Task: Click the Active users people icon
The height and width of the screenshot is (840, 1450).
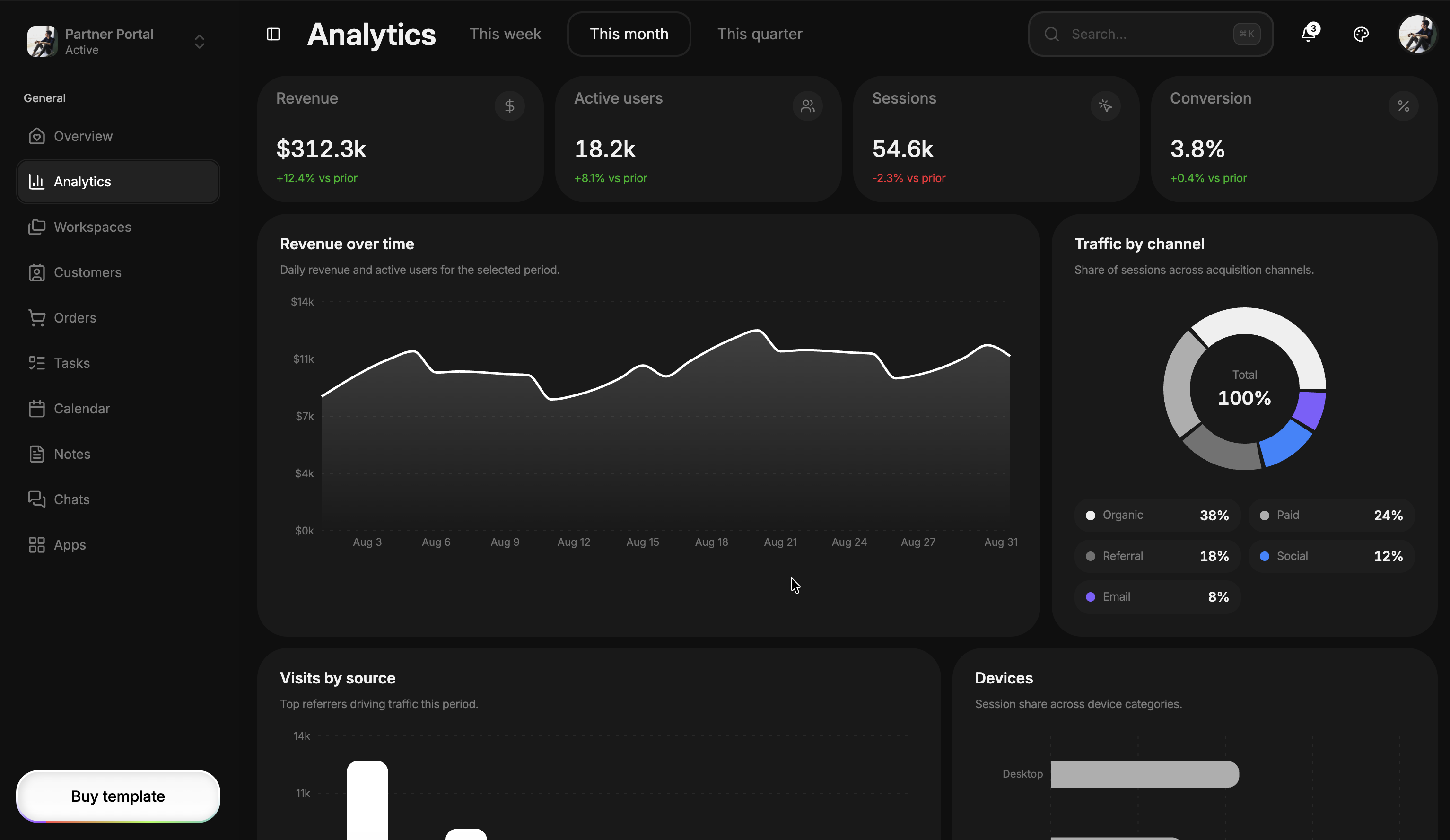Action: 807,106
